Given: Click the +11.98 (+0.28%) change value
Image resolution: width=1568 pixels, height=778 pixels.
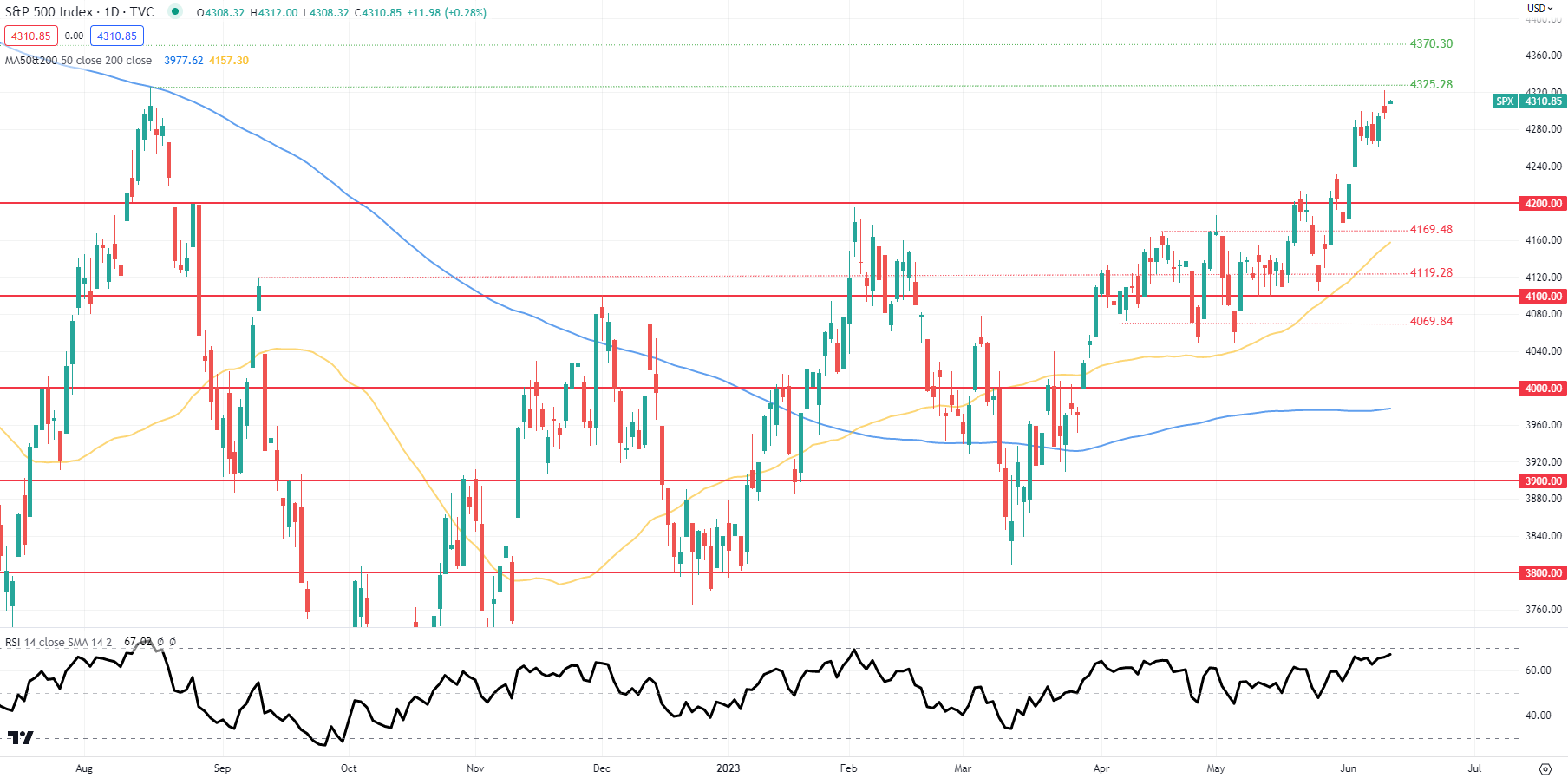Looking at the screenshot, I should [446, 13].
